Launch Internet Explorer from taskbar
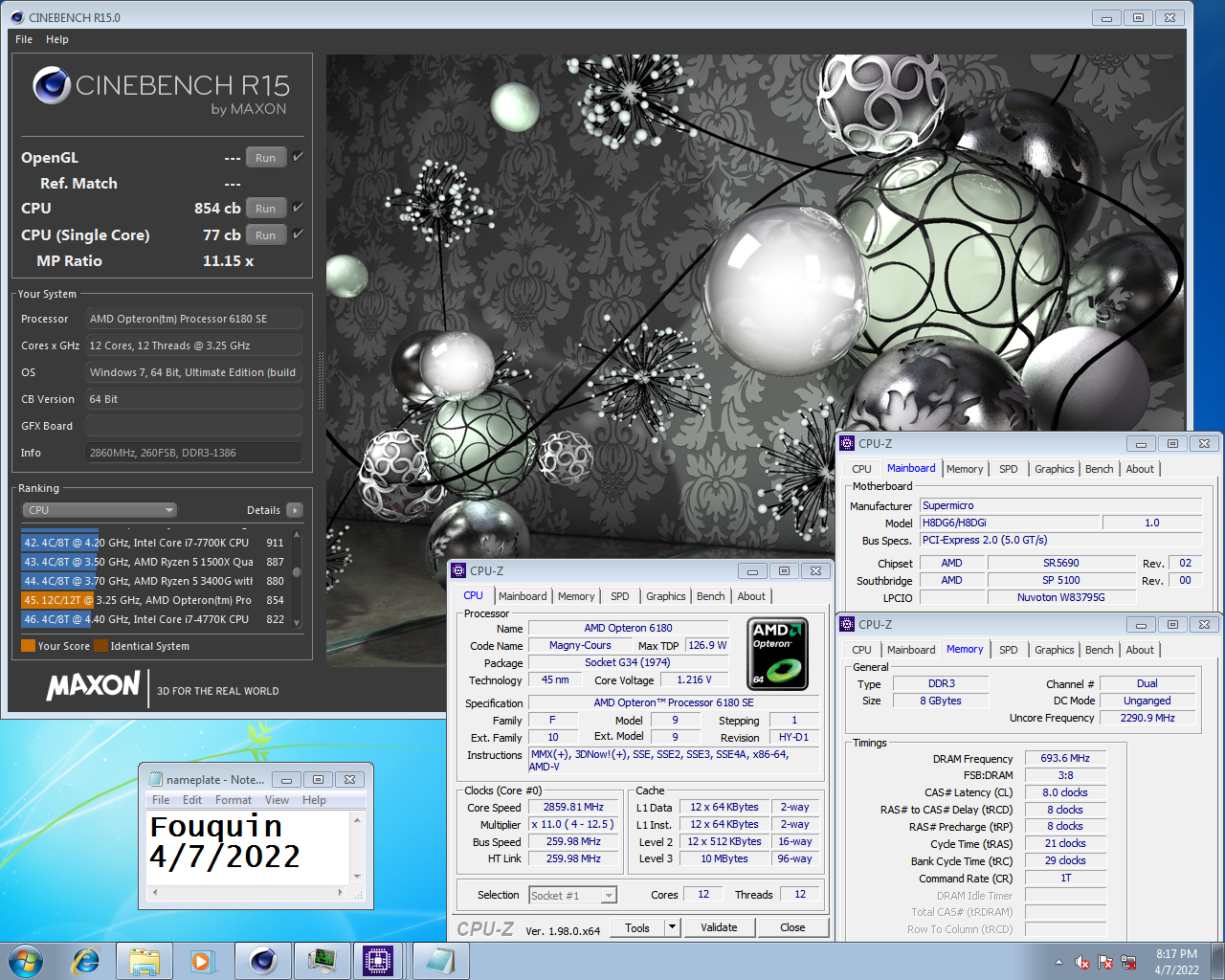 pyautogui.click(x=86, y=961)
